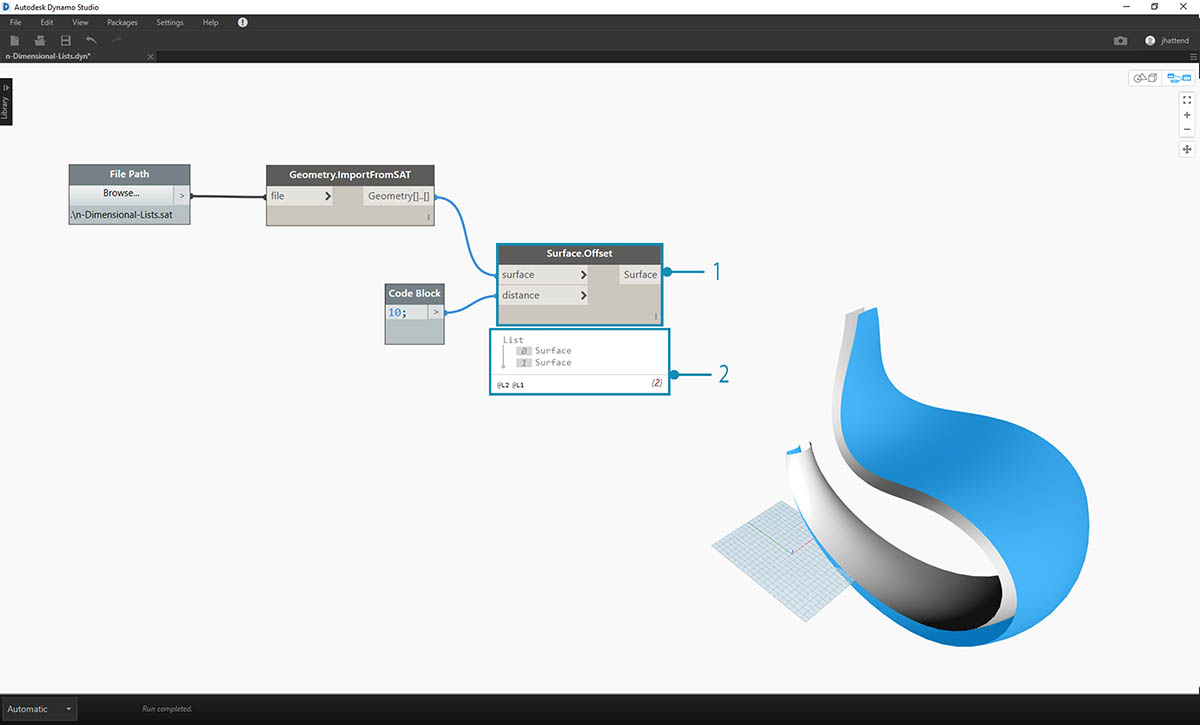Switch to graph view navigation mode
This screenshot has height=725, width=1200.
click(x=1179, y=78)
